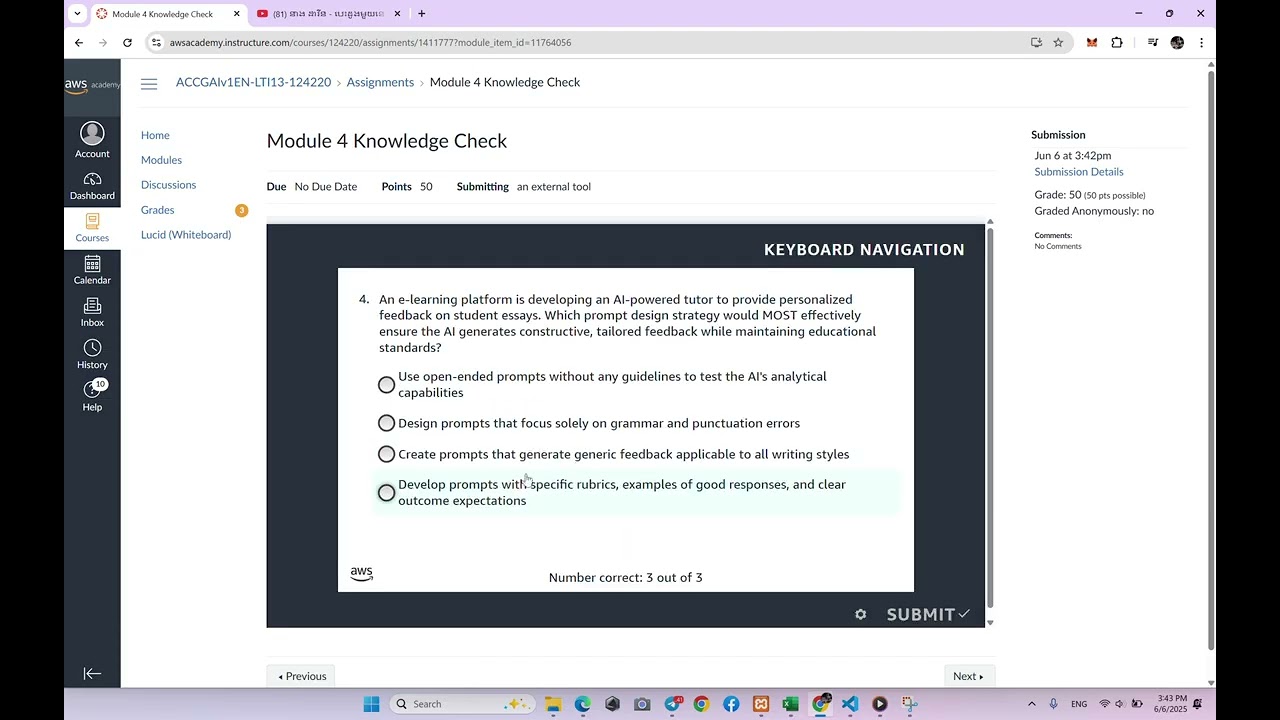Click the embedded quiz frame scrollbar

coord(990,416)
